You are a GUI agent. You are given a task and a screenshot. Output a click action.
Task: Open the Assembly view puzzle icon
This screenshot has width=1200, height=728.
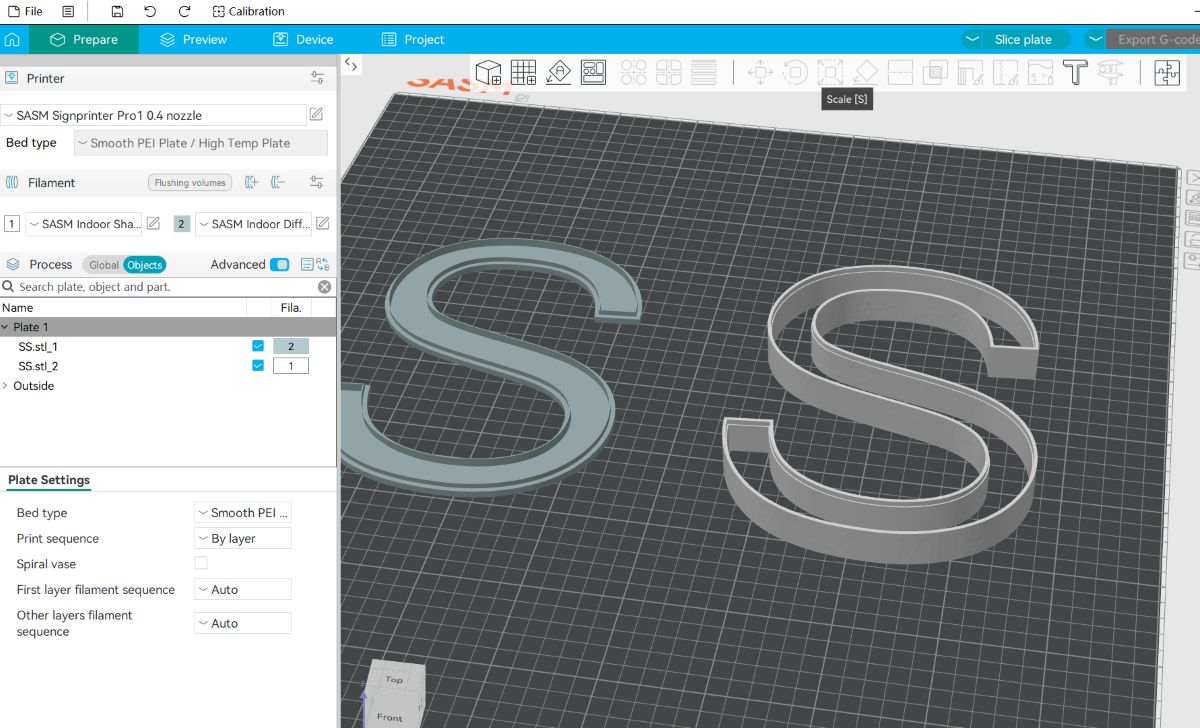pos(1167,72)
